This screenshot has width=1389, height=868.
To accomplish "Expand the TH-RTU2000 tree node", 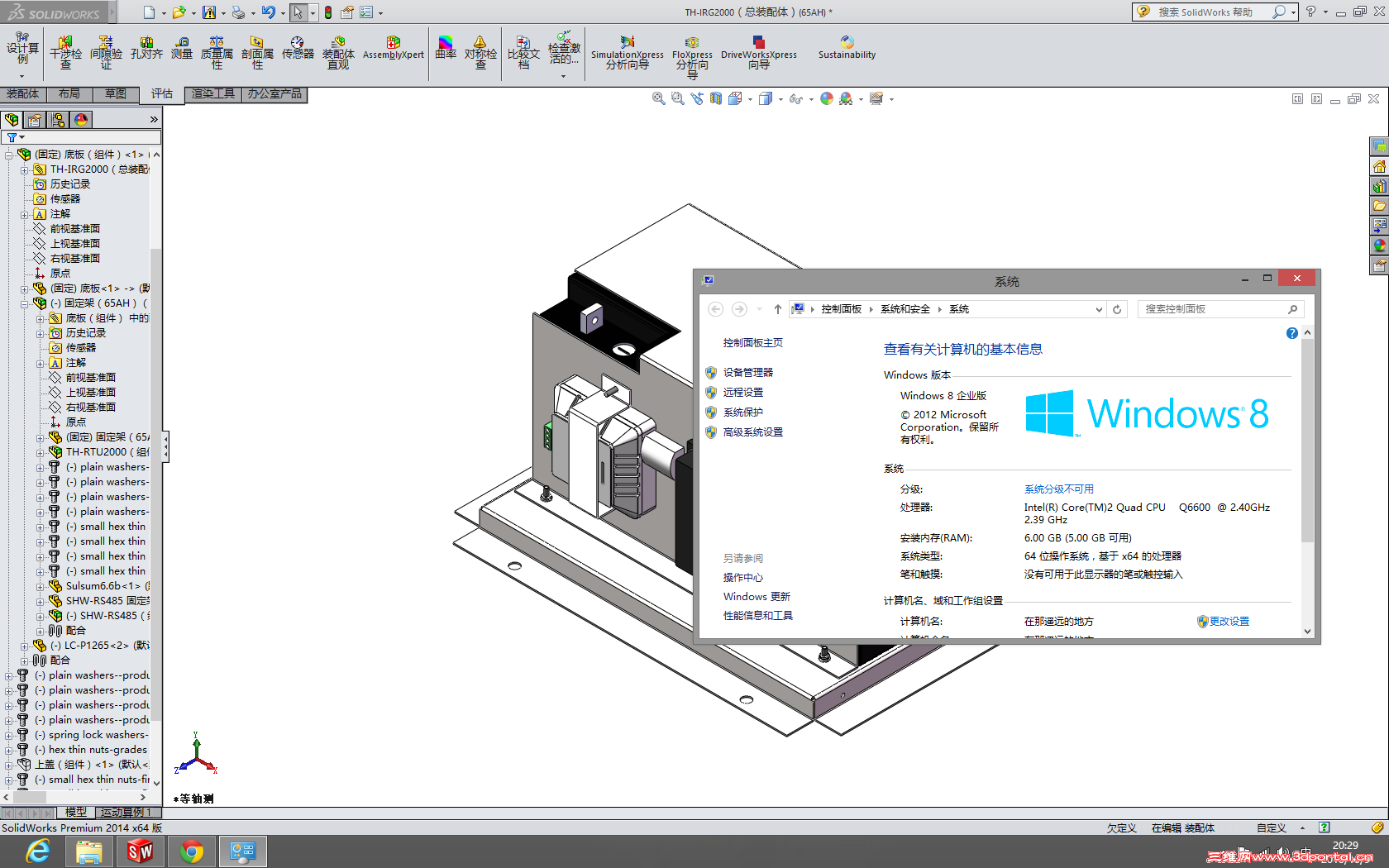I will point(41,452).
